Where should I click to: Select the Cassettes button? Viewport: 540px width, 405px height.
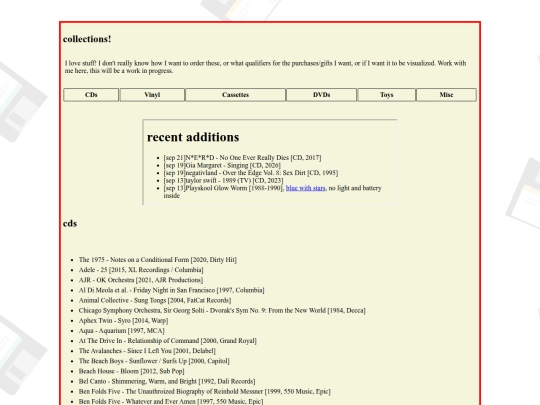pyautogui.click(x=236, y=95)
